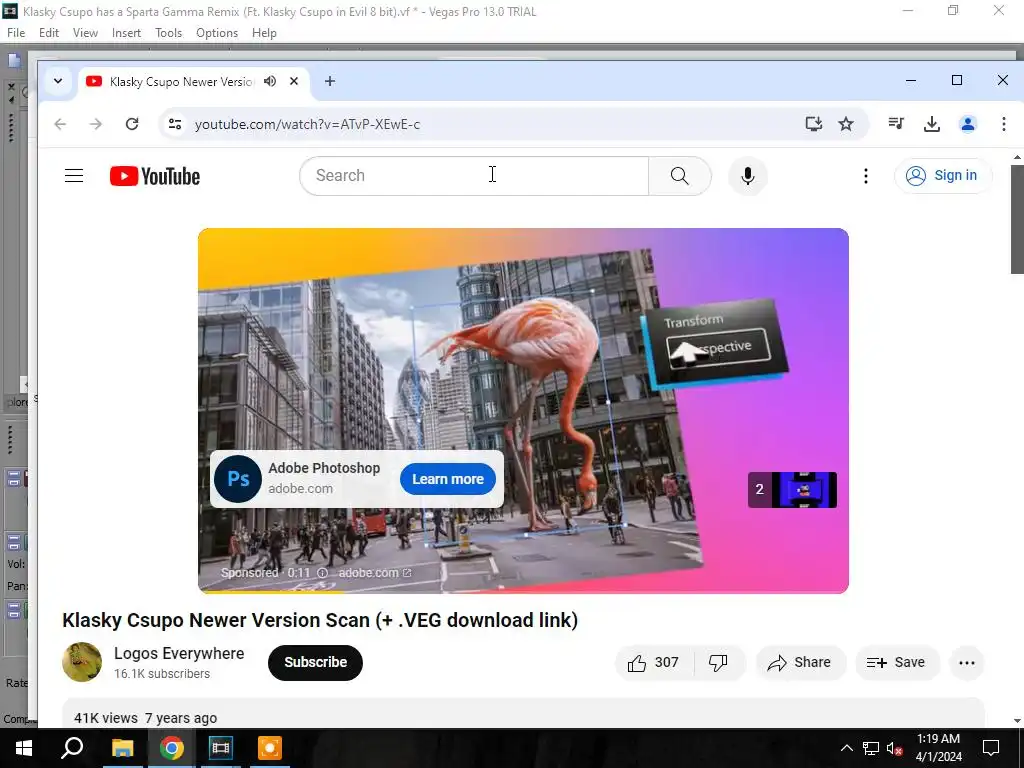
Task: Show hidden system tray icons
Action: [846, 748]
